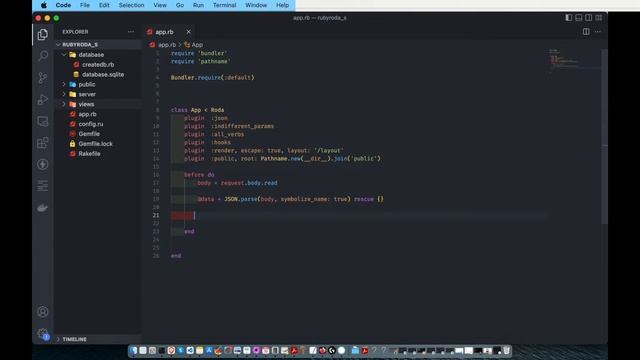Open the Source Control view

[43, 78]
